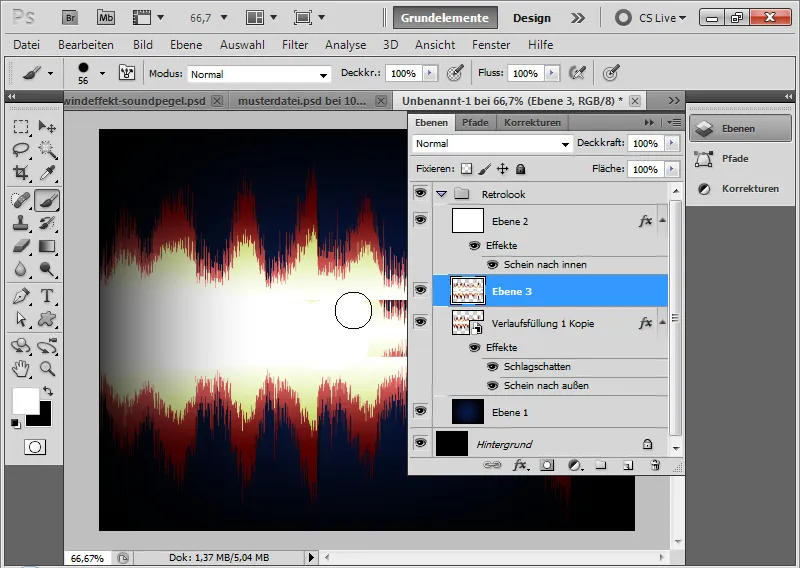Viewport: 800px width, 568px height.
Task: Select the Gradient tool
Action: coord(47,246)
